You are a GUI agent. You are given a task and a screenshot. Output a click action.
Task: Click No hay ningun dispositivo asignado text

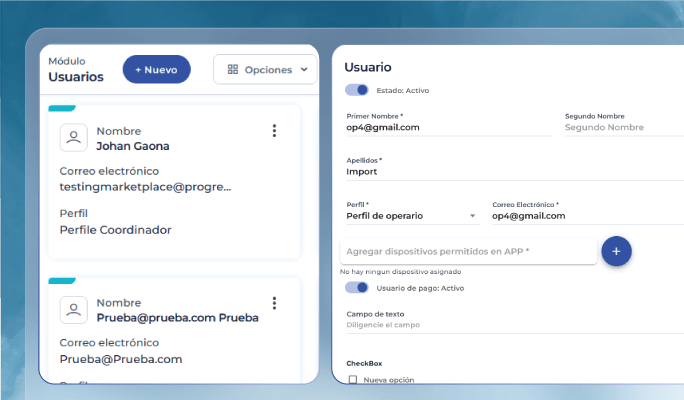tap(400, 271)
